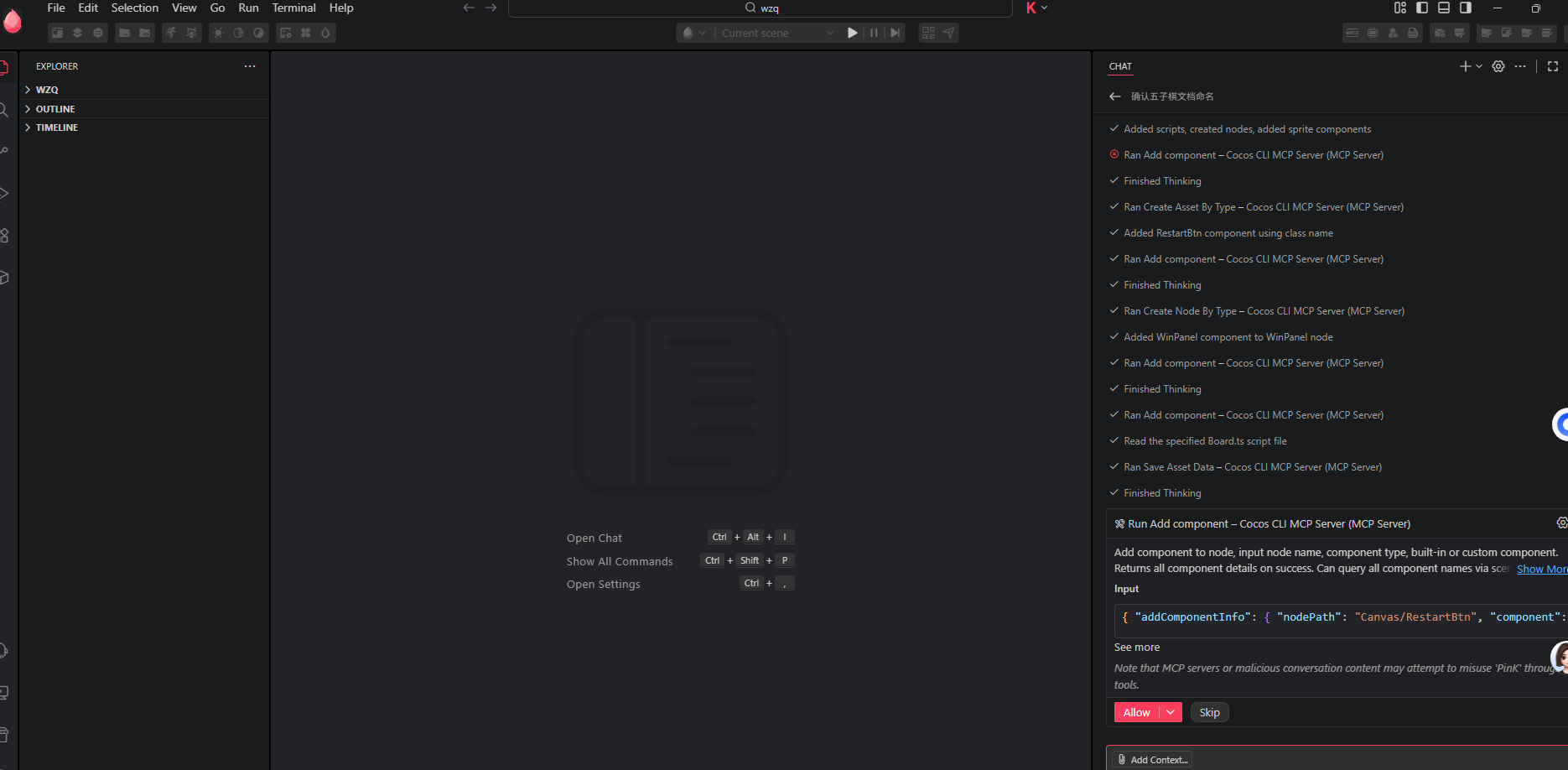Open the Terminal menu
Screen dimensions: 1568x770
pyautogui.click(x=294, y=8)
